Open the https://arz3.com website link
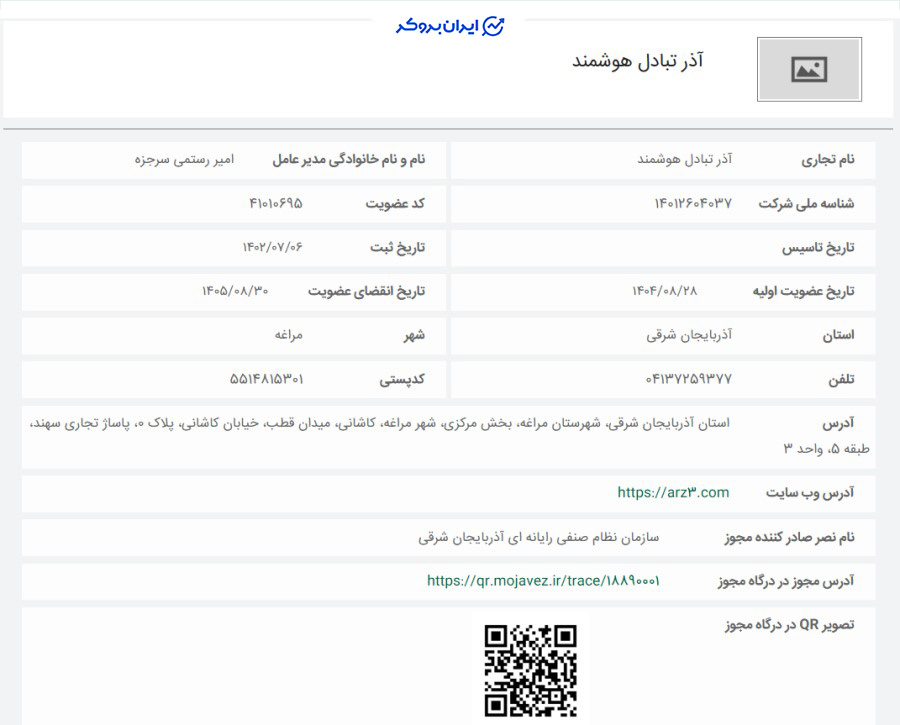This screenshot has width=900, height=725. 673,493
